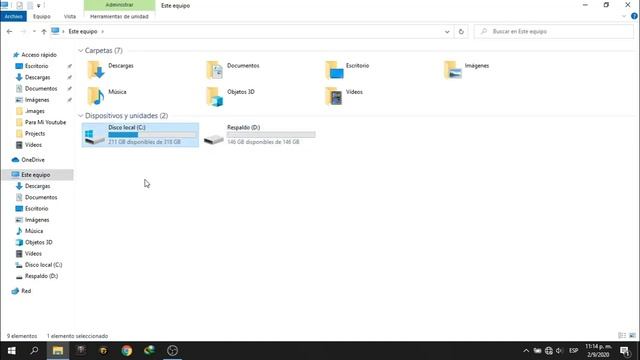This screenshot has height=360, width=640.
Task: Open the quick access toolbar customize dropdown
Action: [39, 5]
